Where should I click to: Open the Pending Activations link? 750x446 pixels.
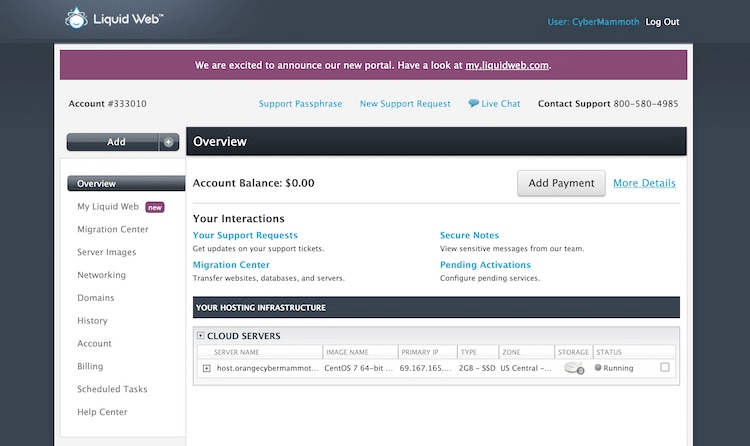click(485, 265)
